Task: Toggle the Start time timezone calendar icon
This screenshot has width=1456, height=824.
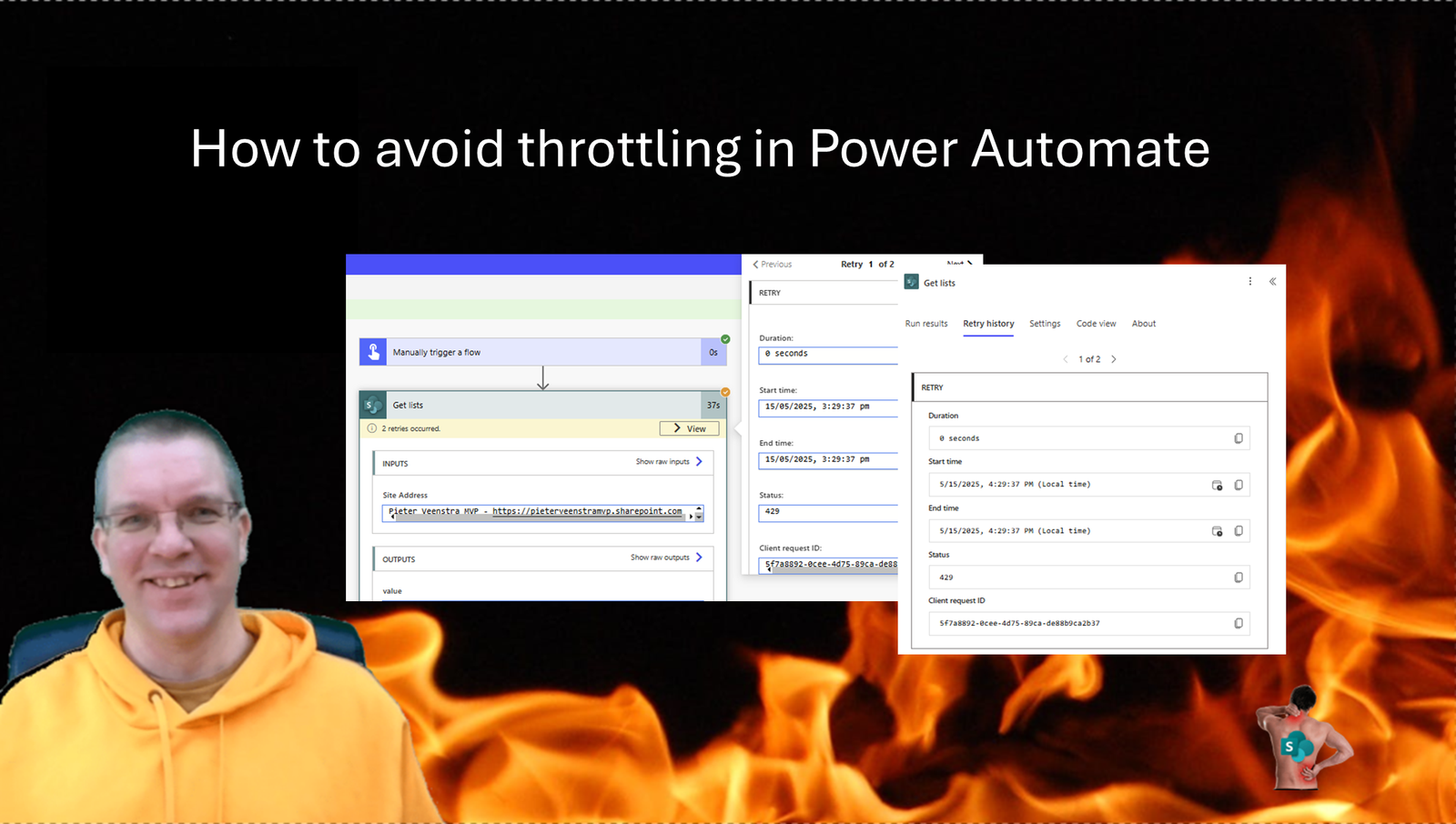Action: [x=1218, y=485]
